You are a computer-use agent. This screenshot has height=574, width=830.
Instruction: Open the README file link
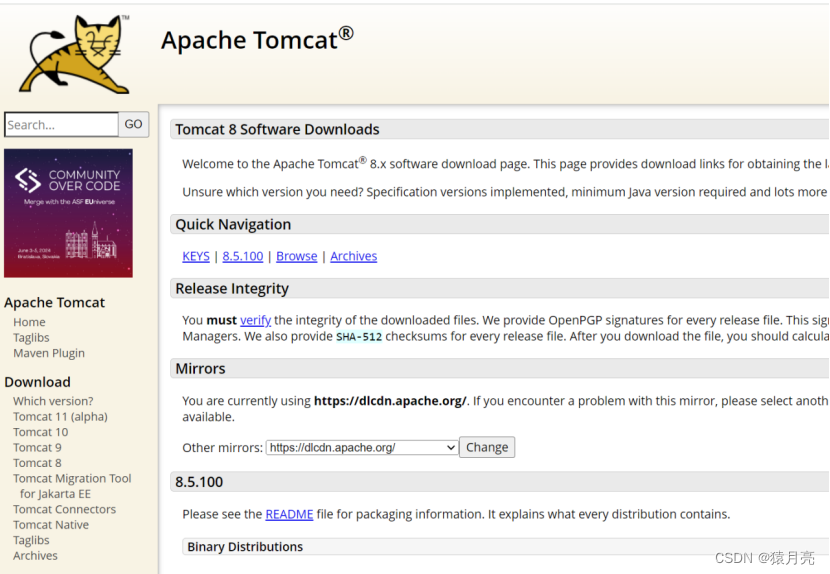pyautogui.click(x=289, y=514)
